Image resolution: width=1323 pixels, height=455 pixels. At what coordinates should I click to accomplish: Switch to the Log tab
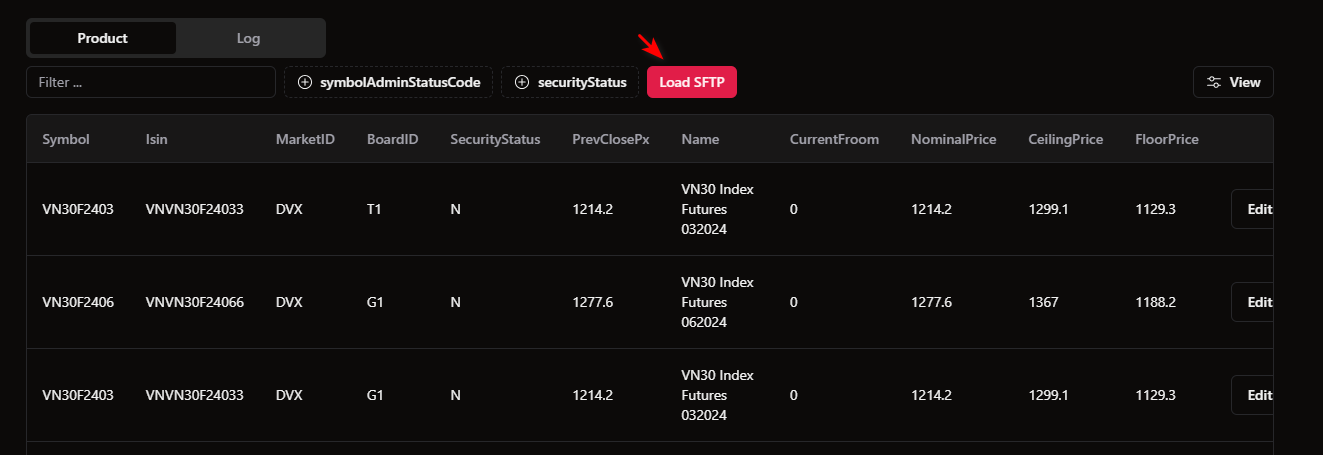pyautogui.click(x=249, y=38)
